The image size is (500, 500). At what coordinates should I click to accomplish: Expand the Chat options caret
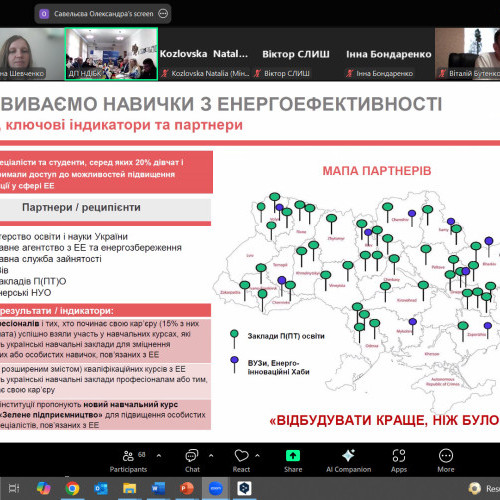coord(211,455)
